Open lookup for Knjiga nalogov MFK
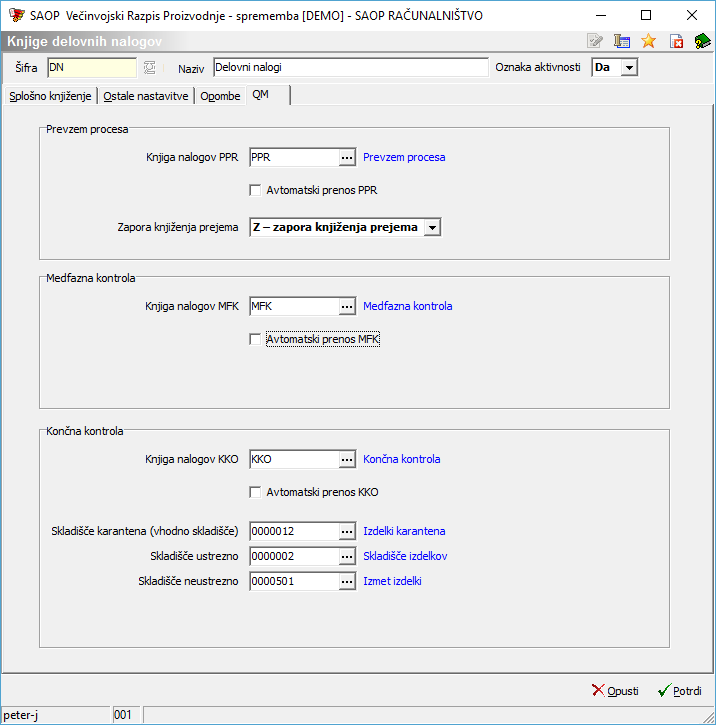 pyautogui.click(x=347, y=307)
